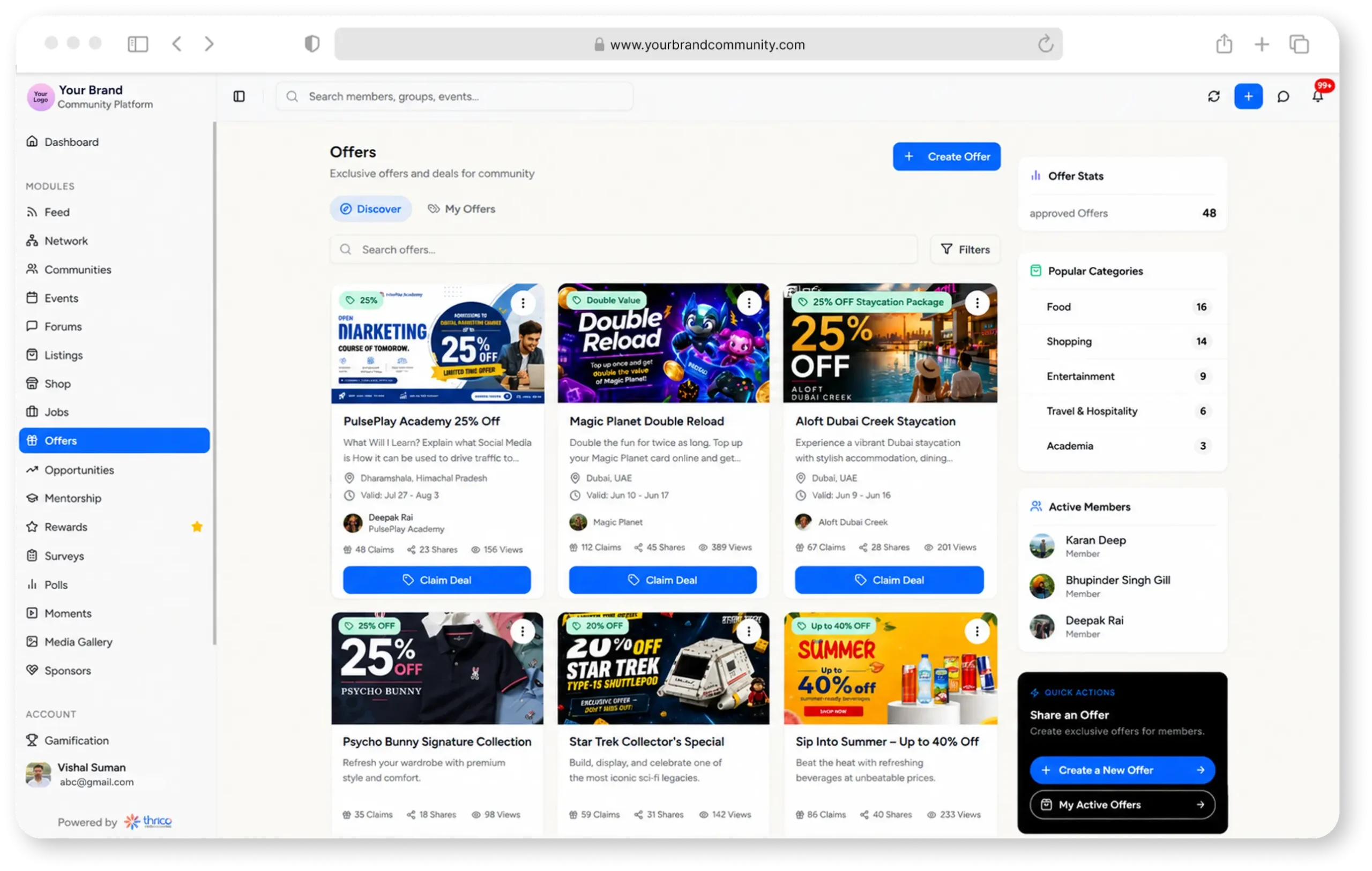
Task: Select the Academia category
Action: click(1122, 446)
